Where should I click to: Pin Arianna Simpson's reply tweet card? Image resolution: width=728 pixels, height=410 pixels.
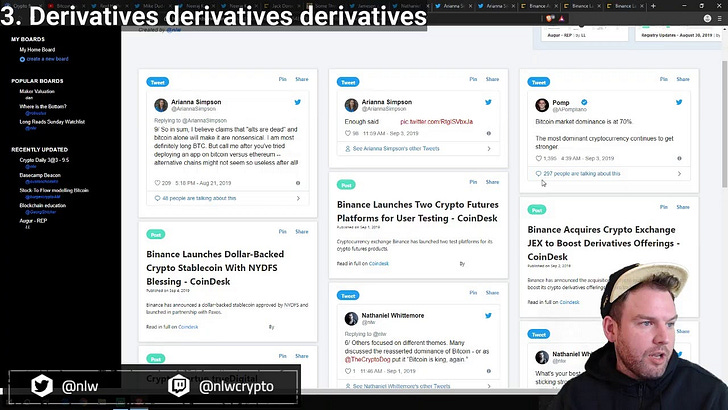pos(282,79)
